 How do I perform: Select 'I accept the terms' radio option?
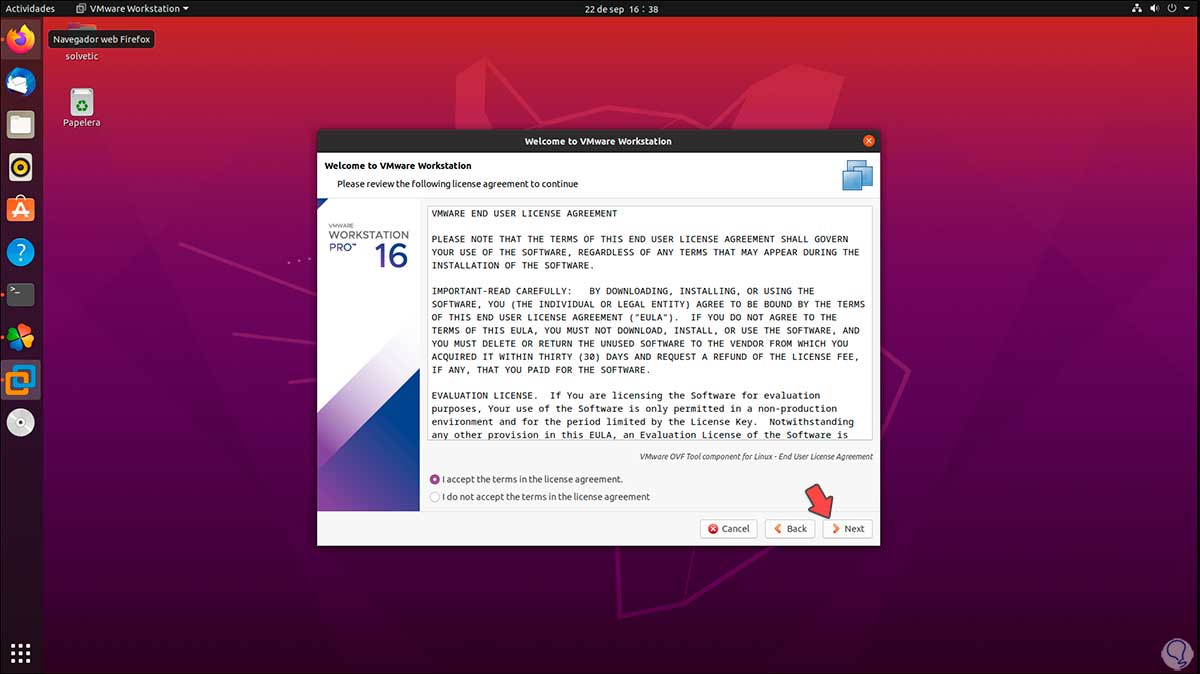click(435, 480)
